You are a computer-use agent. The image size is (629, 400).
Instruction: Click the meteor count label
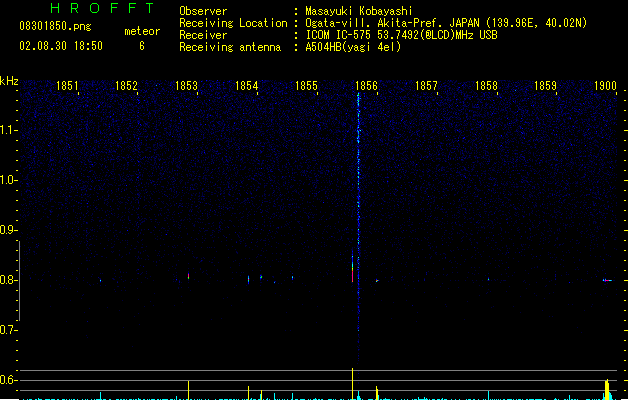142,31
